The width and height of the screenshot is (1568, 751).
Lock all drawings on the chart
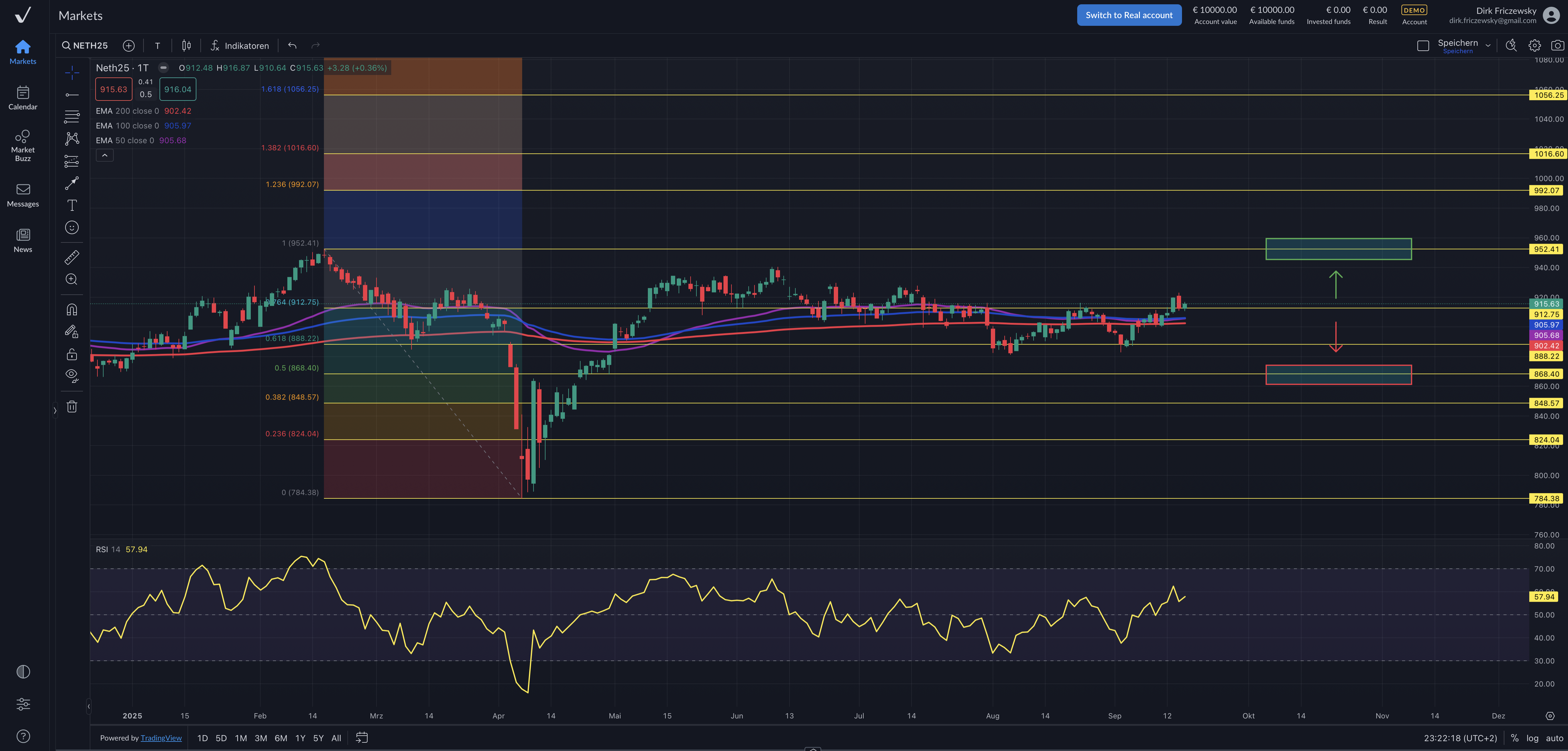71,355
